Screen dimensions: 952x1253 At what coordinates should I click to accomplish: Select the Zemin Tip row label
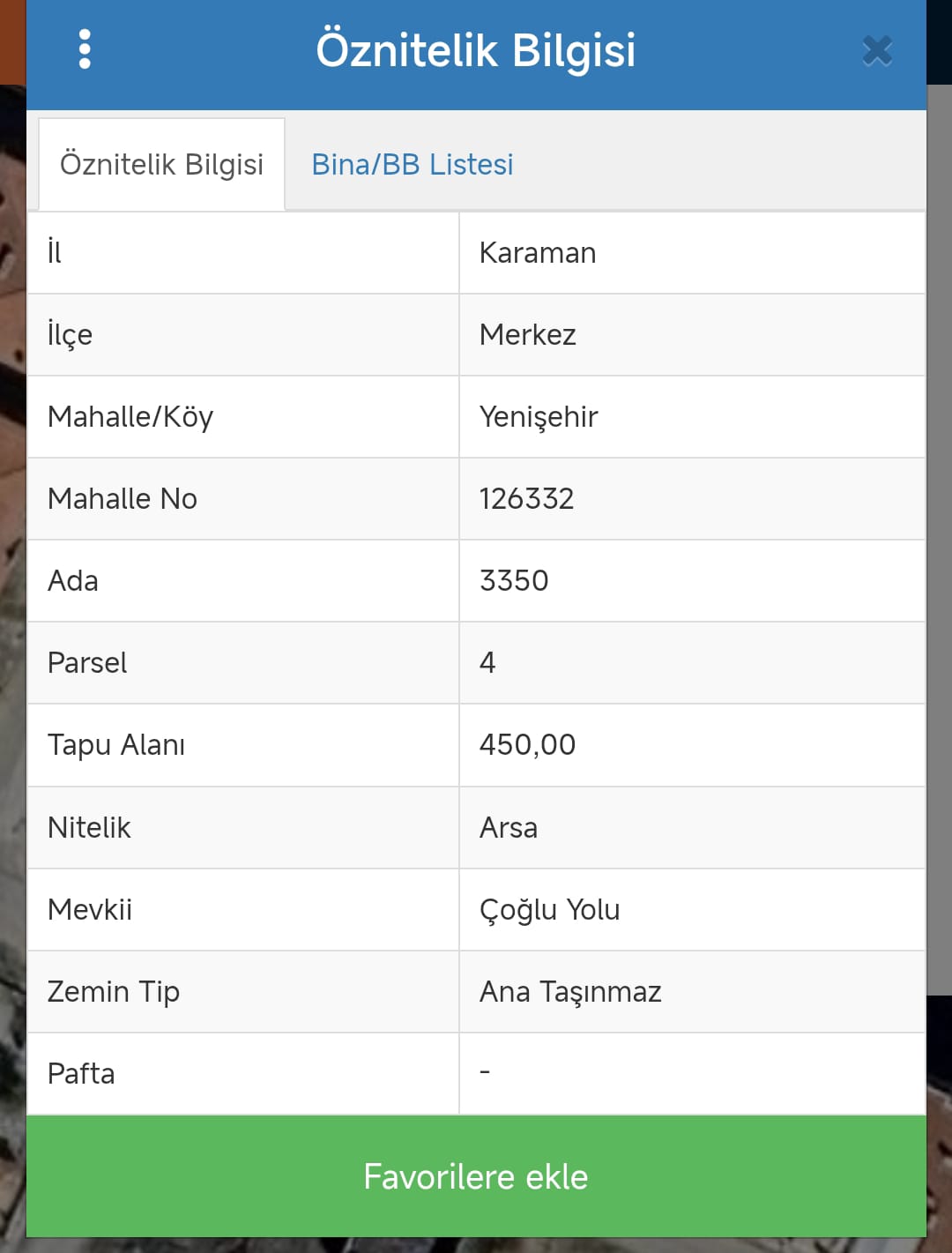pos(114,992)
